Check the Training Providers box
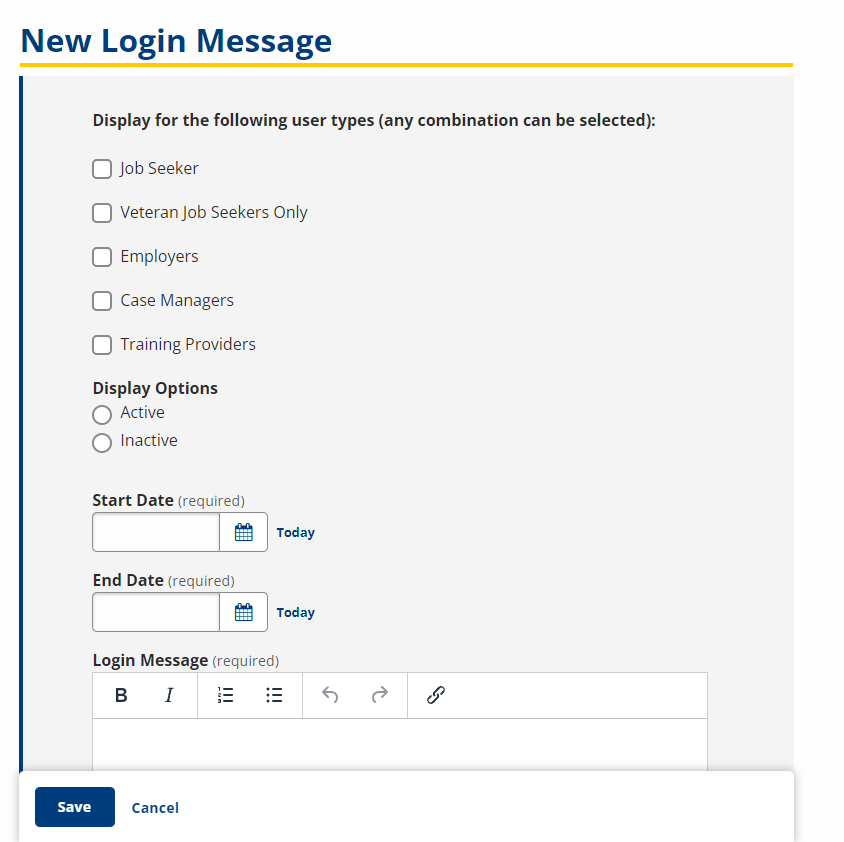Image resolution: width=844 pixels, height=842 pixels. coord(102,345)
